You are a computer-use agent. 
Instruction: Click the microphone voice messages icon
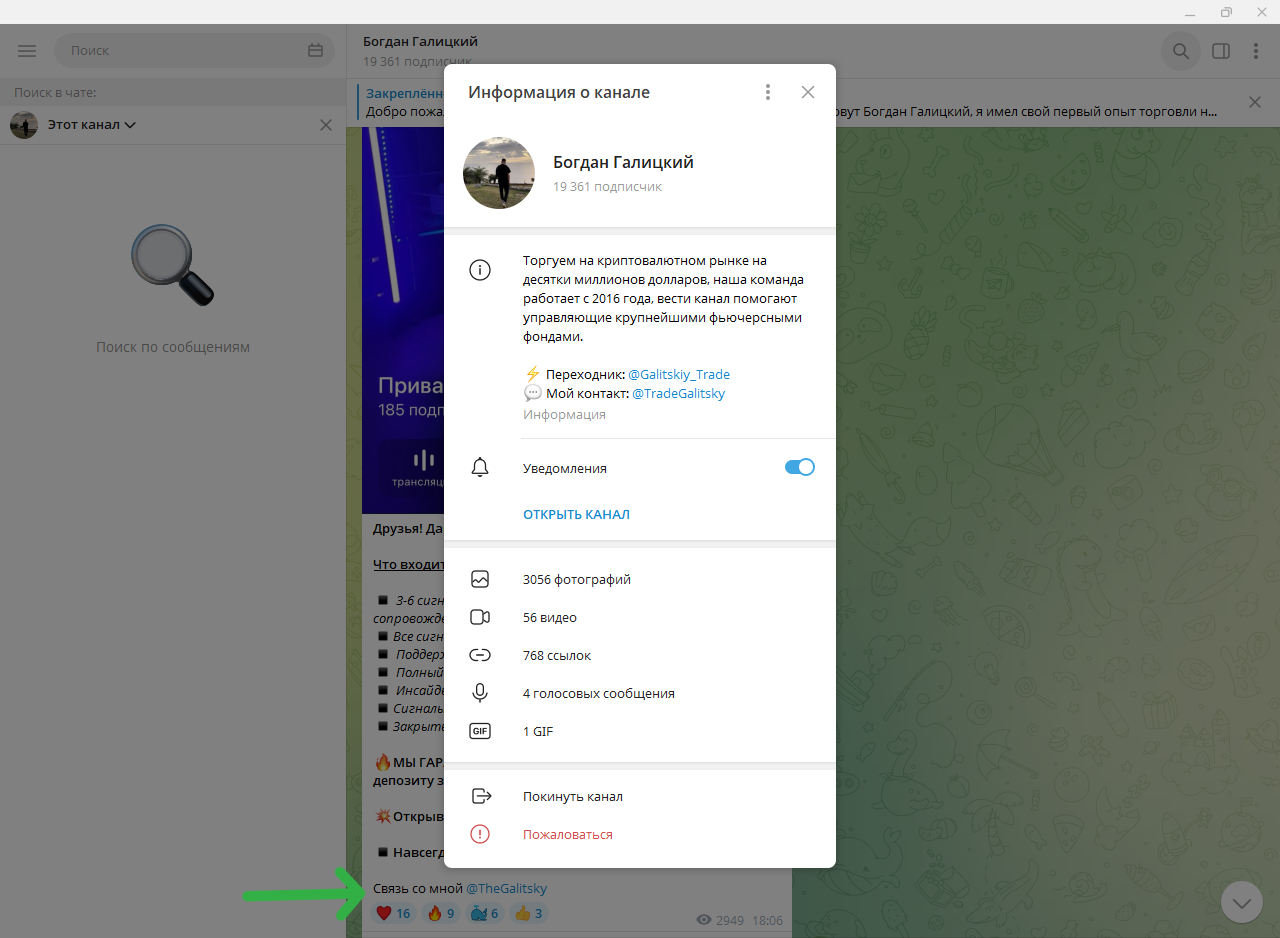click(x=480, y=693)
